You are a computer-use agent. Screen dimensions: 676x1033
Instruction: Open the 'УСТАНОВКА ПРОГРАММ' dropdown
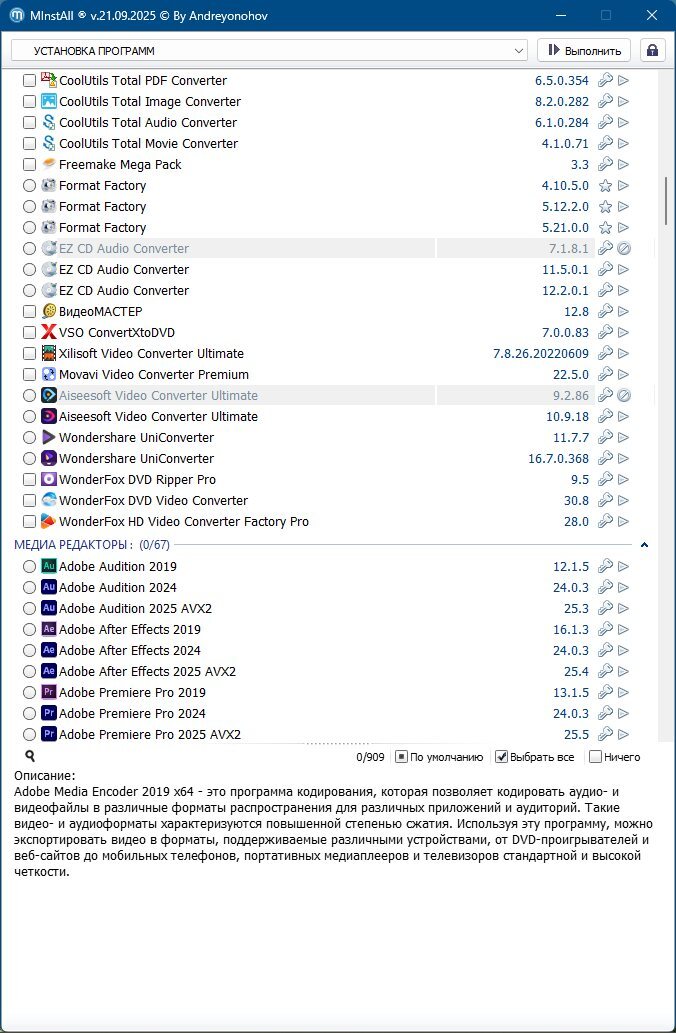point(269,50)
